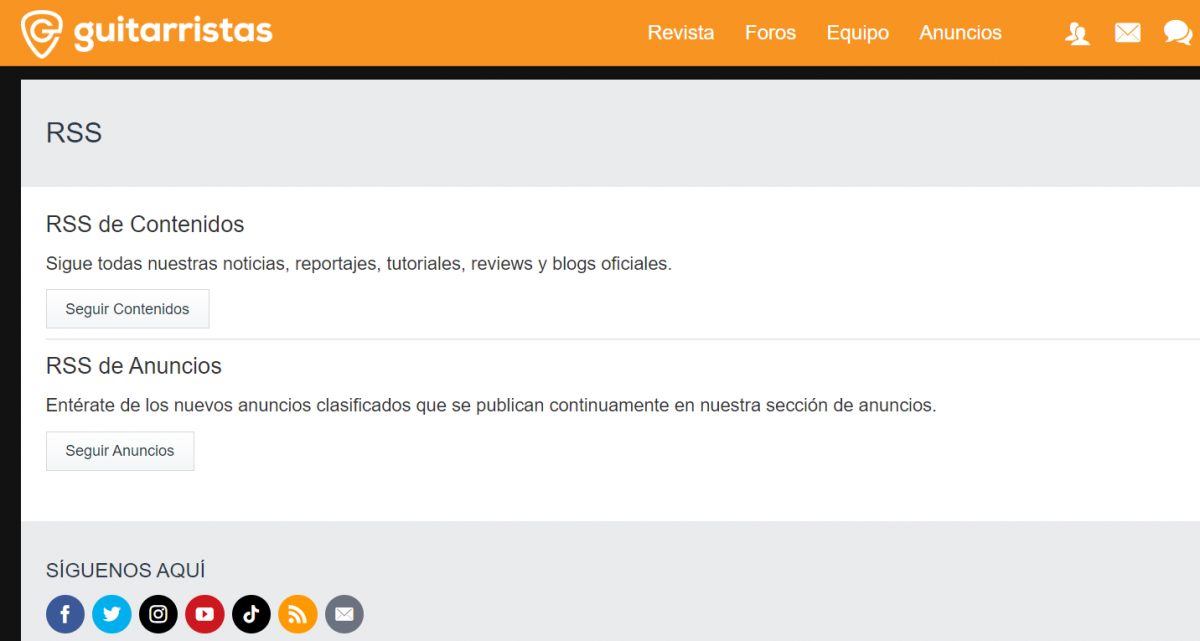Click the RSS de Contenidos heading

tap(145, 224)
